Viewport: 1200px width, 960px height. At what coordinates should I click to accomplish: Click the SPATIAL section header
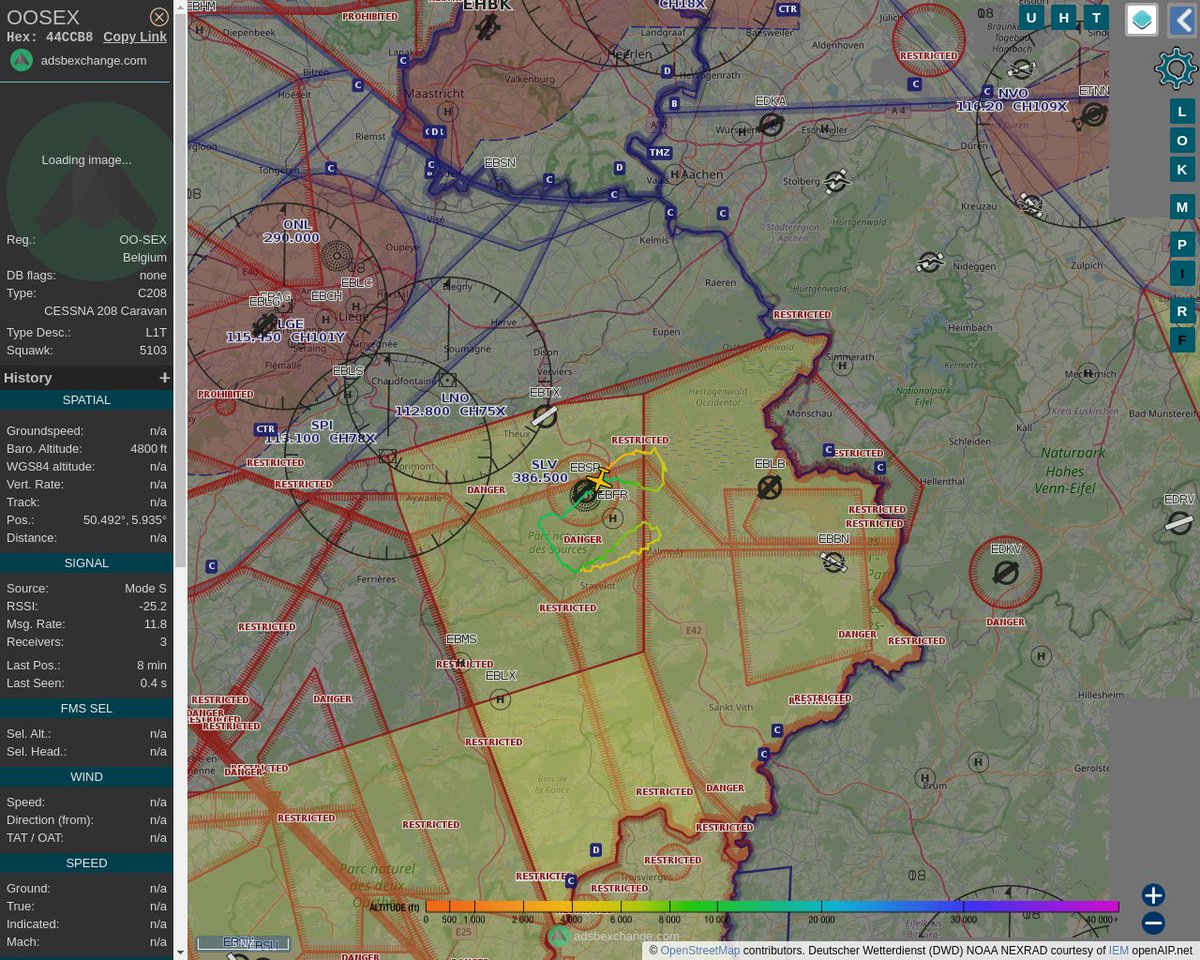pos(86,400)
